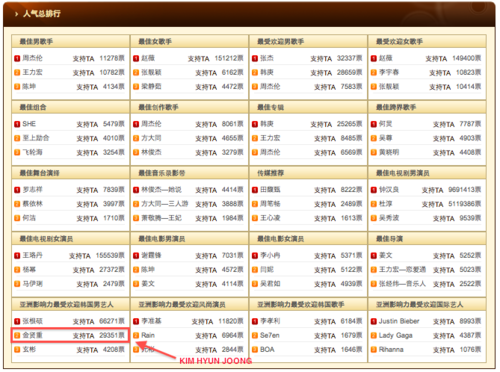Click 支持TA for 钟汉良
Screen dimensions: 500x372
tap(432, 190)
